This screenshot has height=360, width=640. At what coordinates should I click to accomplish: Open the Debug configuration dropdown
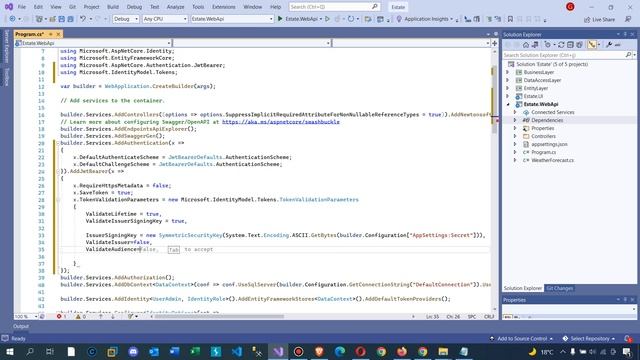[x=126, y=19]
